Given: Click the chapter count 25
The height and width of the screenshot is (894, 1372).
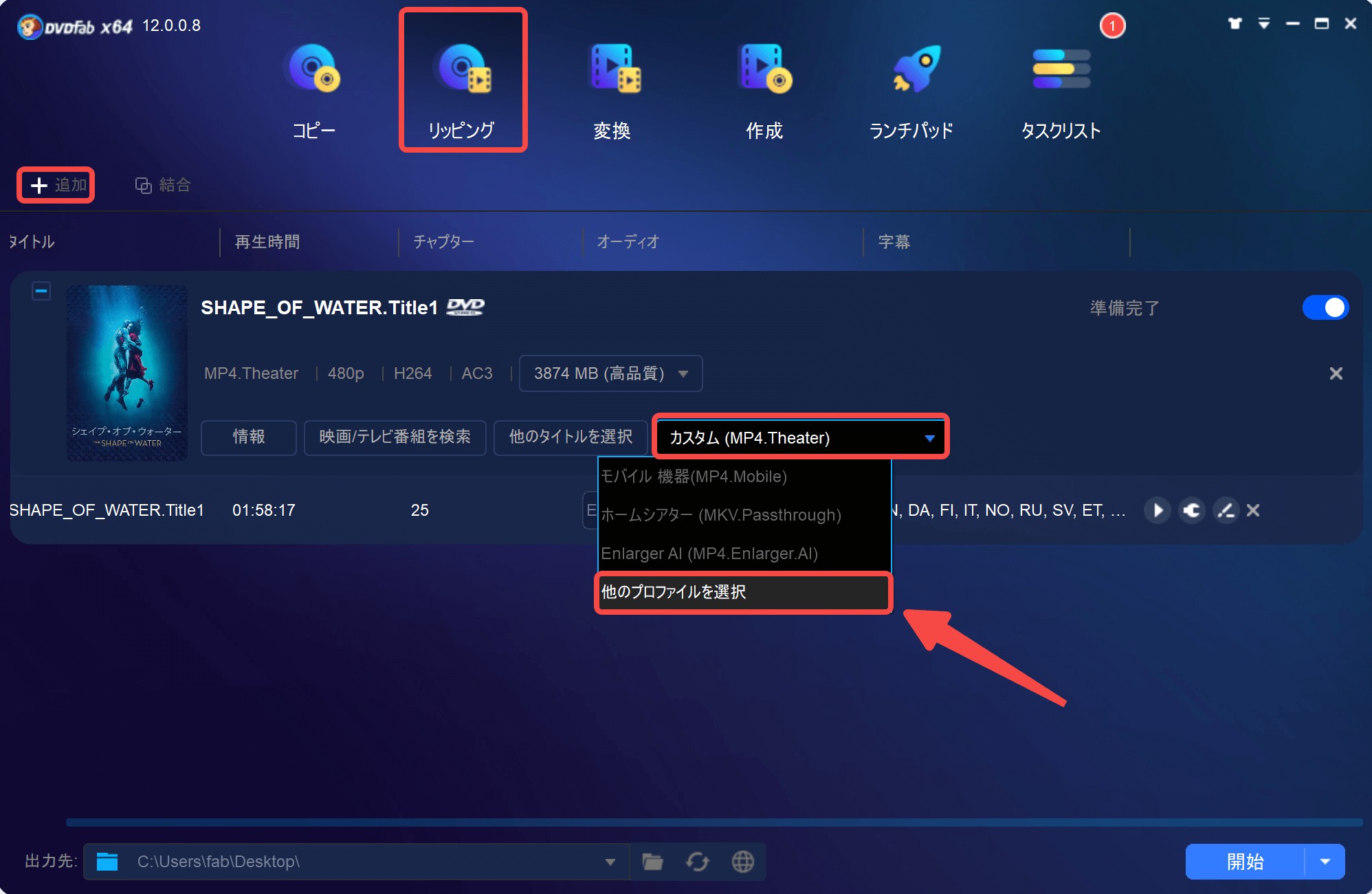Looking at the screenshot, I should tap(420, 510).
